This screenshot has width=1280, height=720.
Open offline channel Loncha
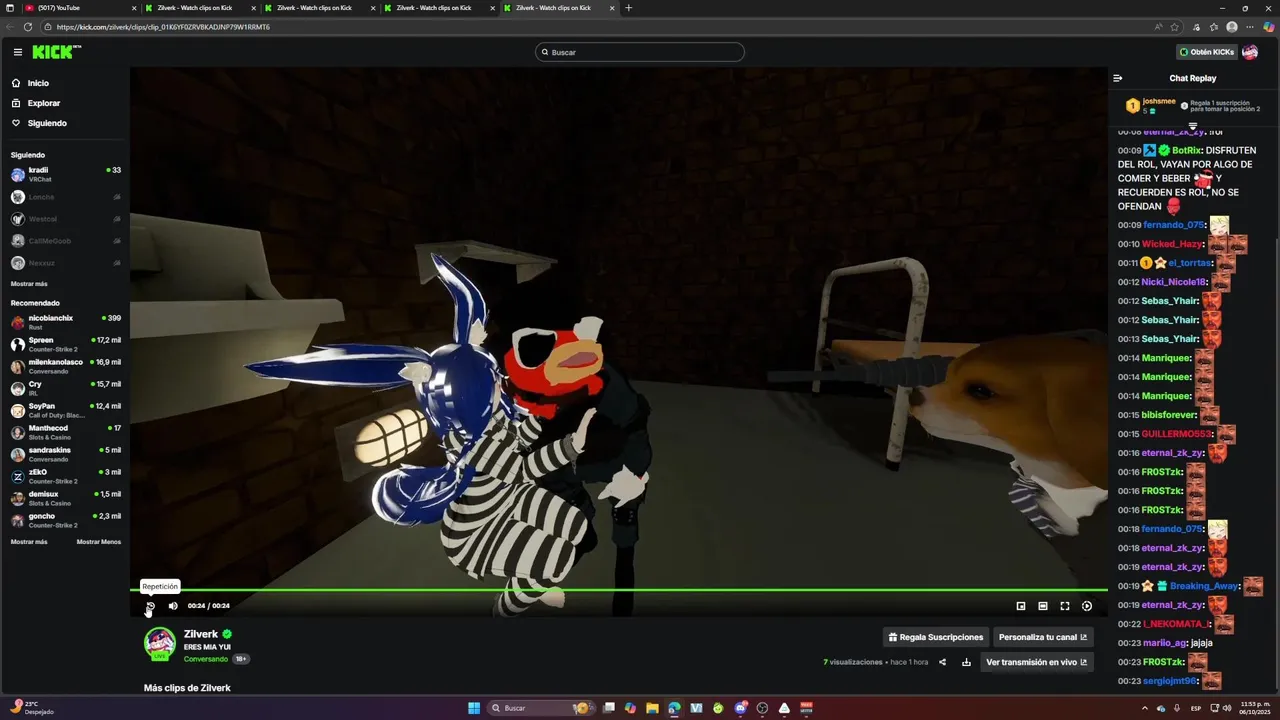(65, 197)
